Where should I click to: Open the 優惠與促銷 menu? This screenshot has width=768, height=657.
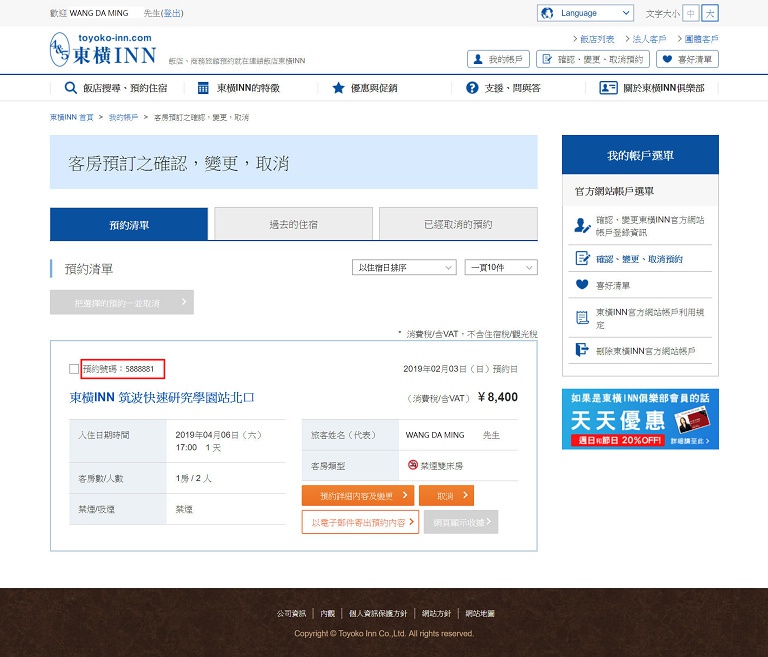pos(365,88)
